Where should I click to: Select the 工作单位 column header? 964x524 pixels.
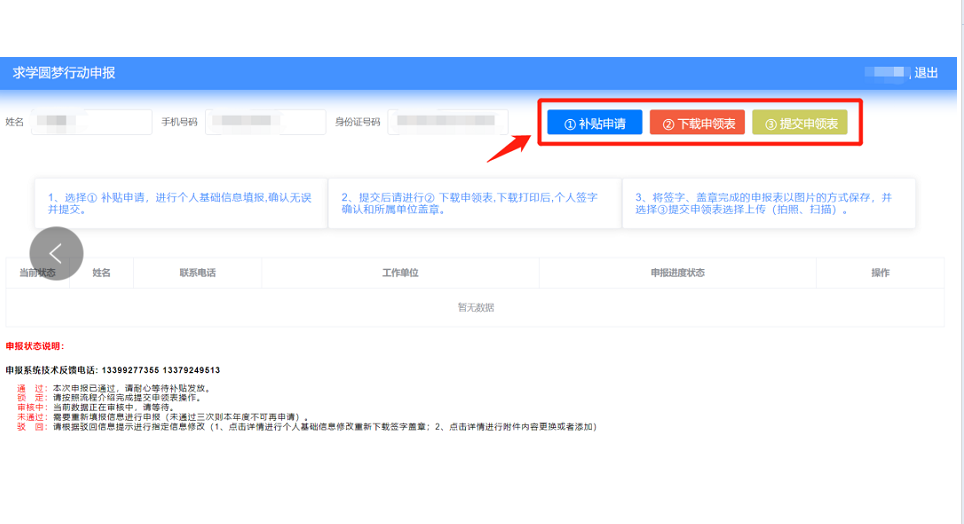pyautogui.click(x=400, y=273)
